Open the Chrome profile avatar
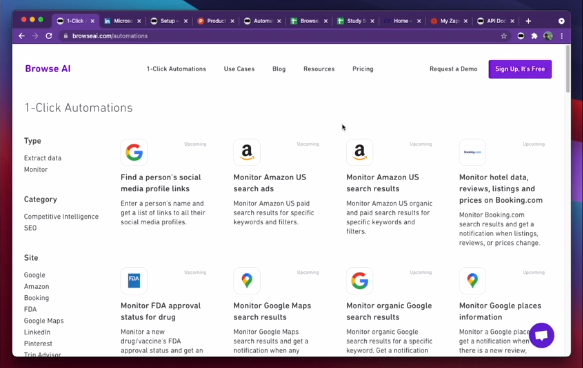Screen dimensions: 583x368 (x=548, y=36)
